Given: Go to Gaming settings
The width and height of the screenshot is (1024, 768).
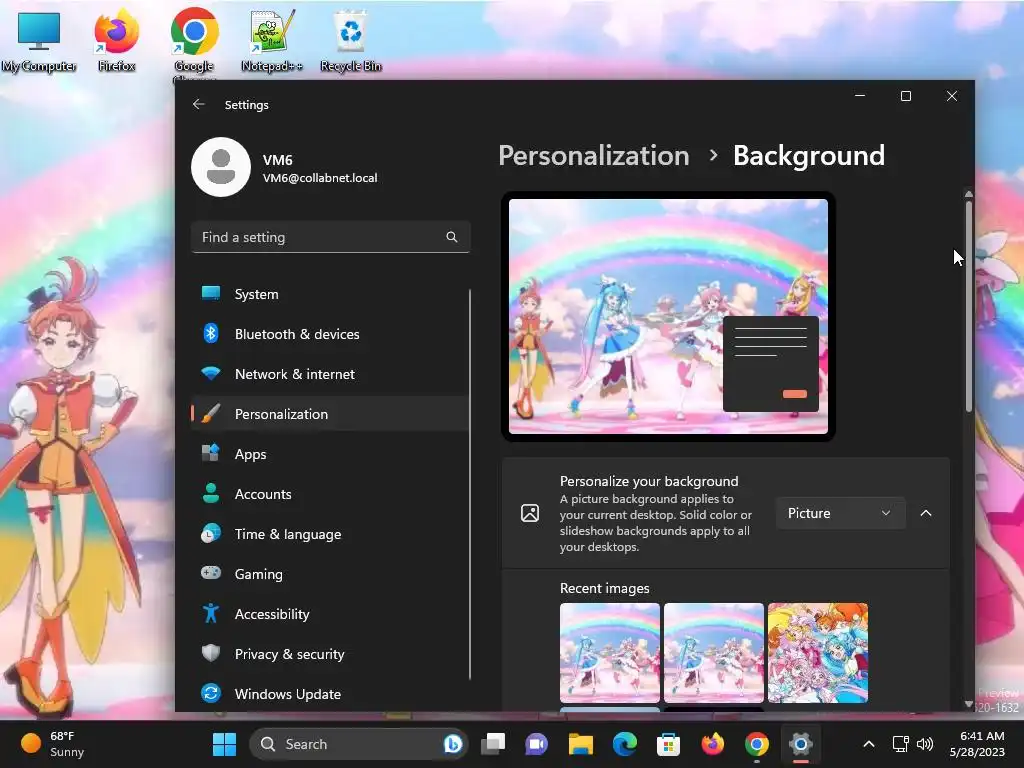Looking at the screenshot, I should tap(330, 574).
